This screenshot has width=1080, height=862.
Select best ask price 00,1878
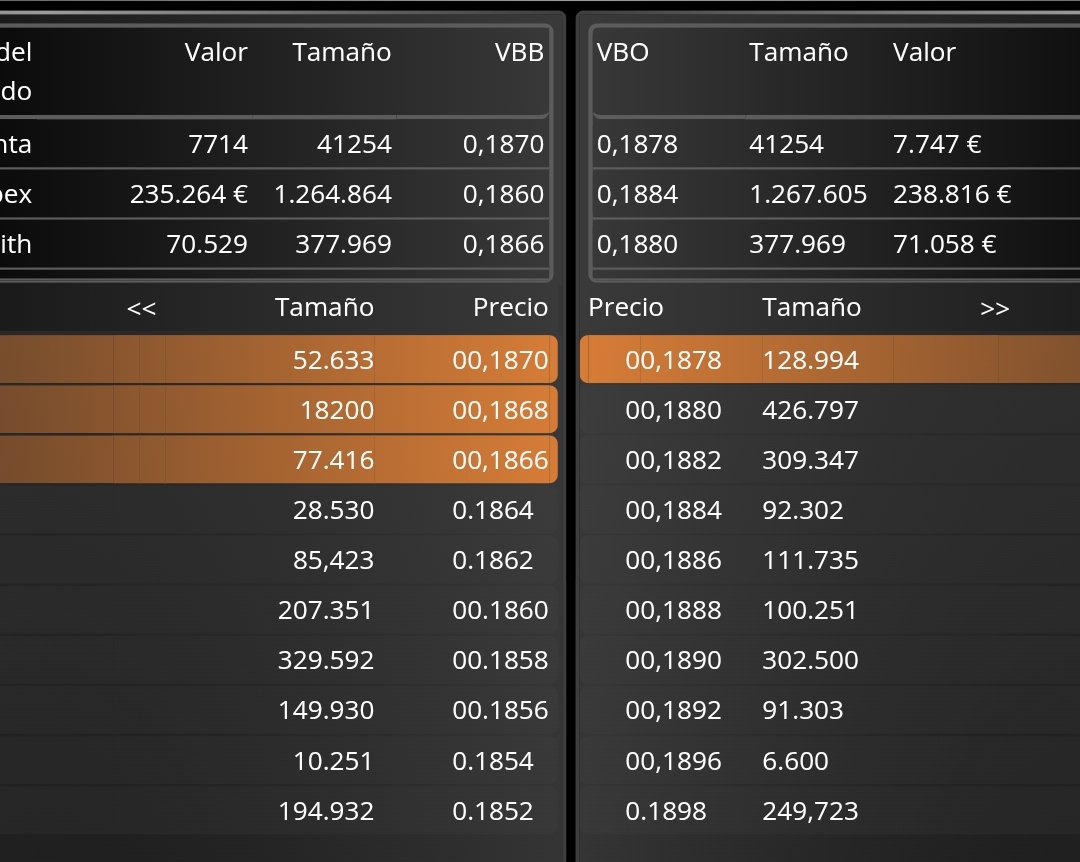pos(673,360)
